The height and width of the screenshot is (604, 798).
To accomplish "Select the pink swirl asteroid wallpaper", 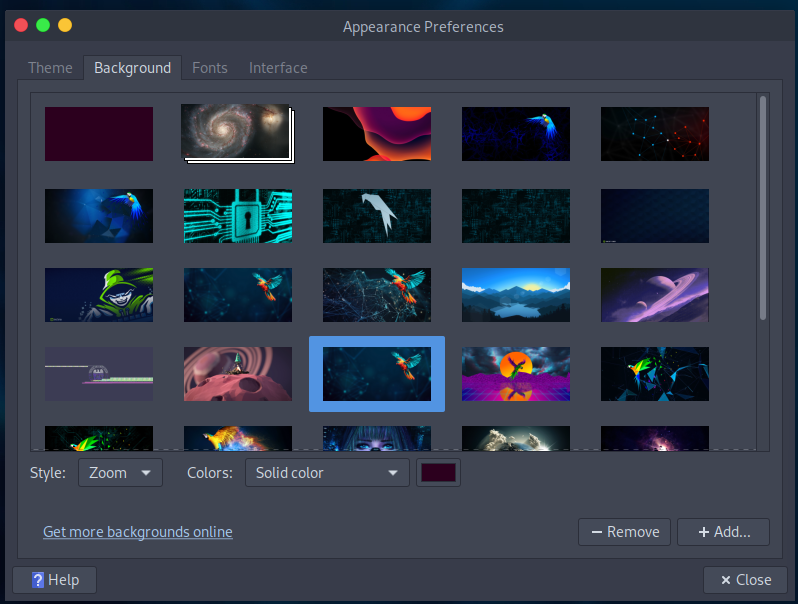I will (238, 374).
